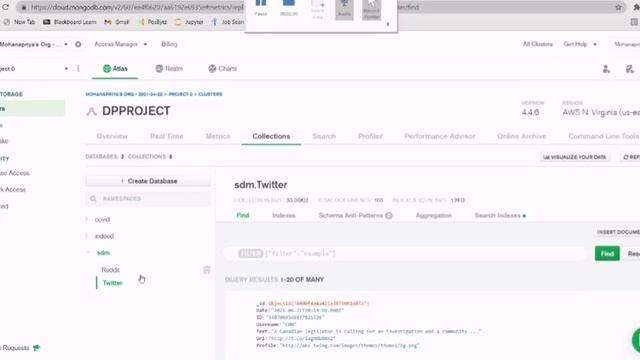
Task: Open the PosBytz bookmark
Action: (x=153, y=22)
